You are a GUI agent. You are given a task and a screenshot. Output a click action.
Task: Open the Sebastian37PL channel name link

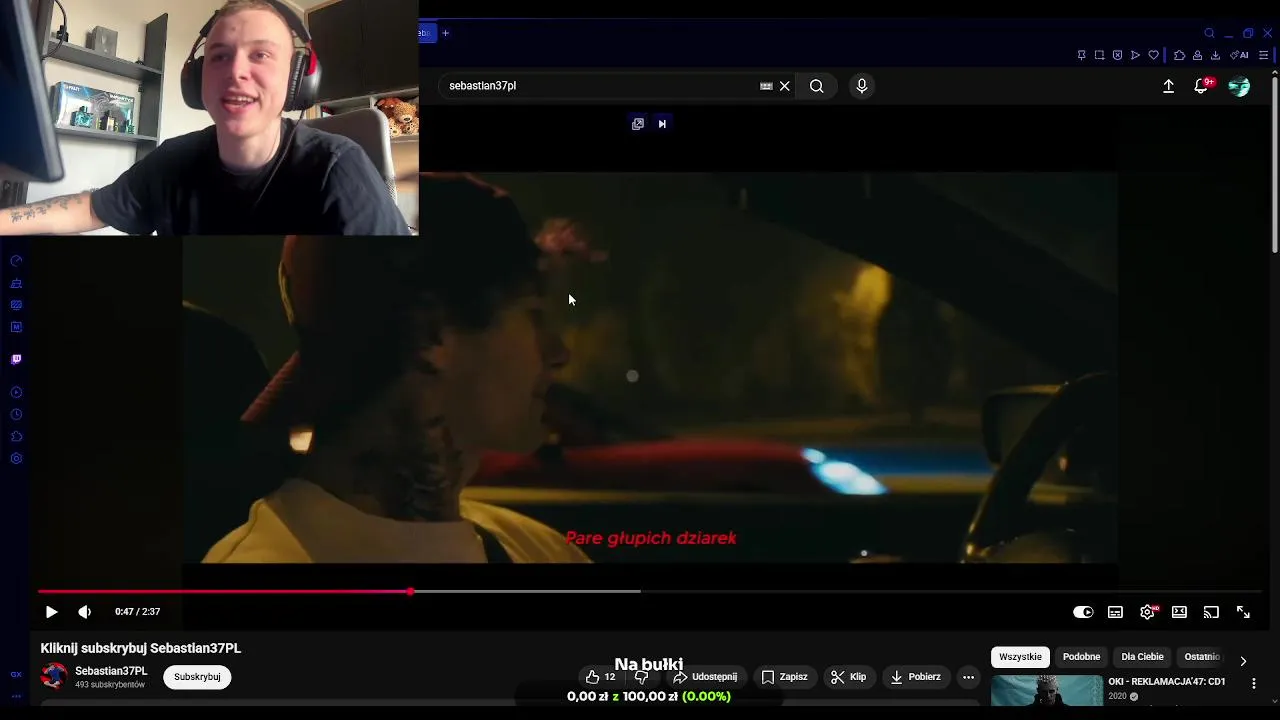click(x=111, y=671)
